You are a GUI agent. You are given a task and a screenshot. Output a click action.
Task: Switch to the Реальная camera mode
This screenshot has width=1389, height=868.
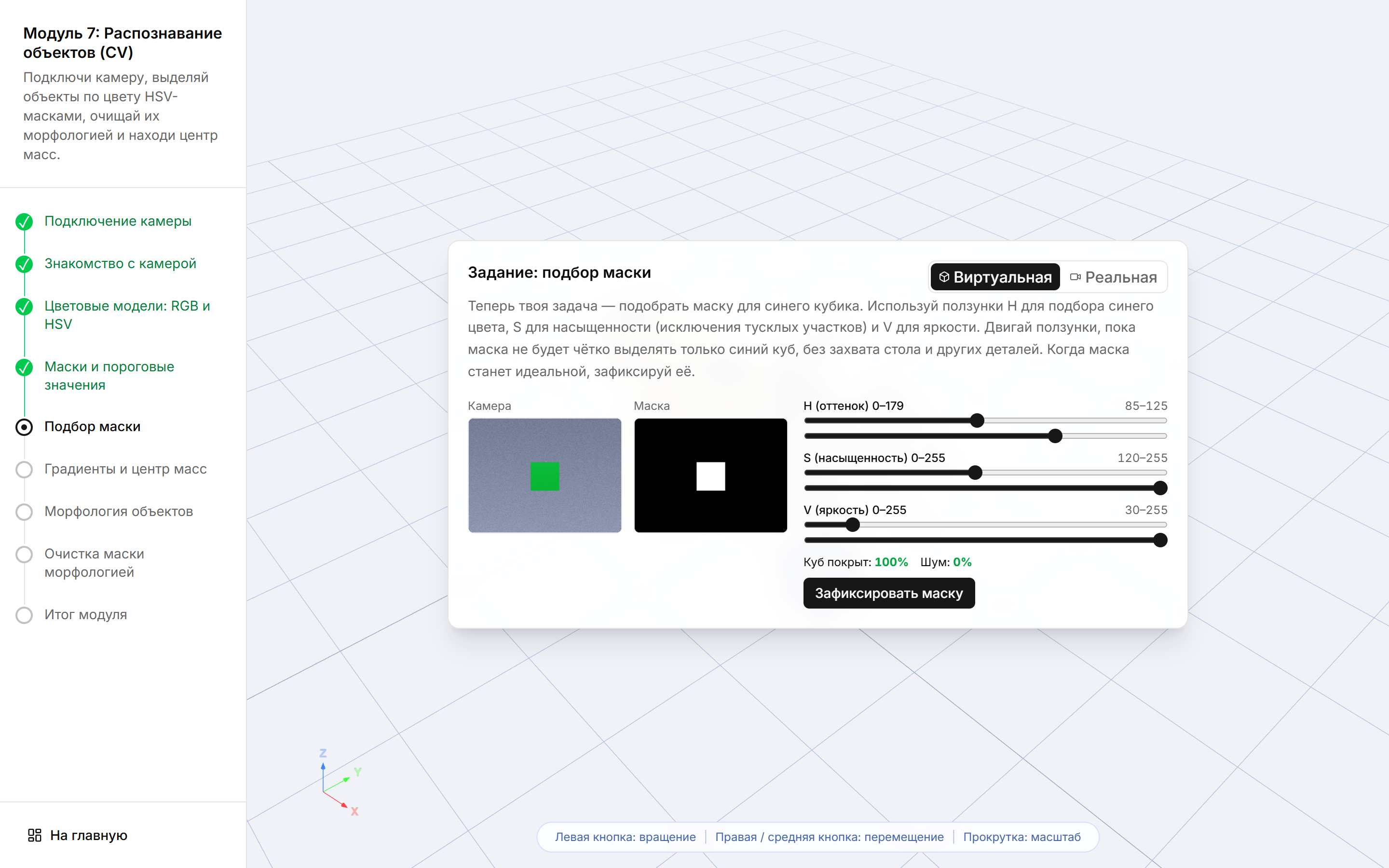[x=1114, y=277]
